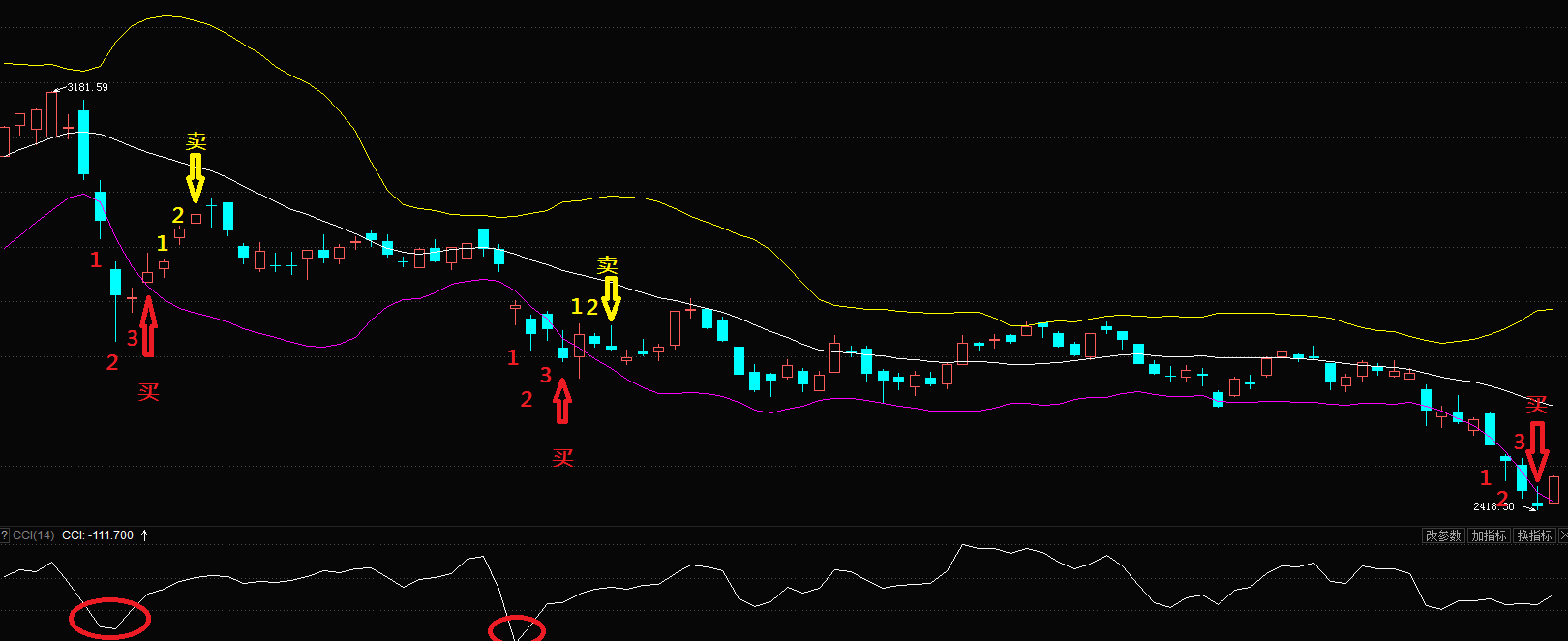Click the 2418.30 low price label
The image size is (1568, 641).
click(x=1493, y=506)
